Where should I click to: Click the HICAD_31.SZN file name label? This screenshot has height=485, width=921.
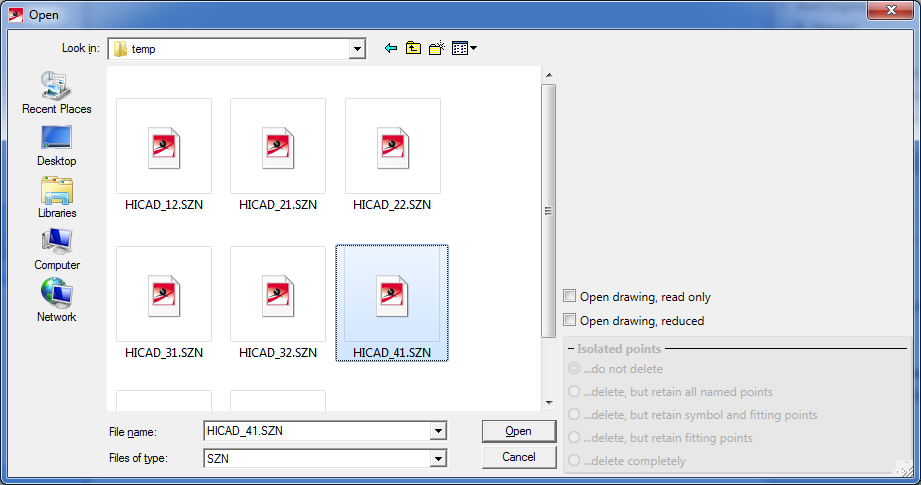164,353
